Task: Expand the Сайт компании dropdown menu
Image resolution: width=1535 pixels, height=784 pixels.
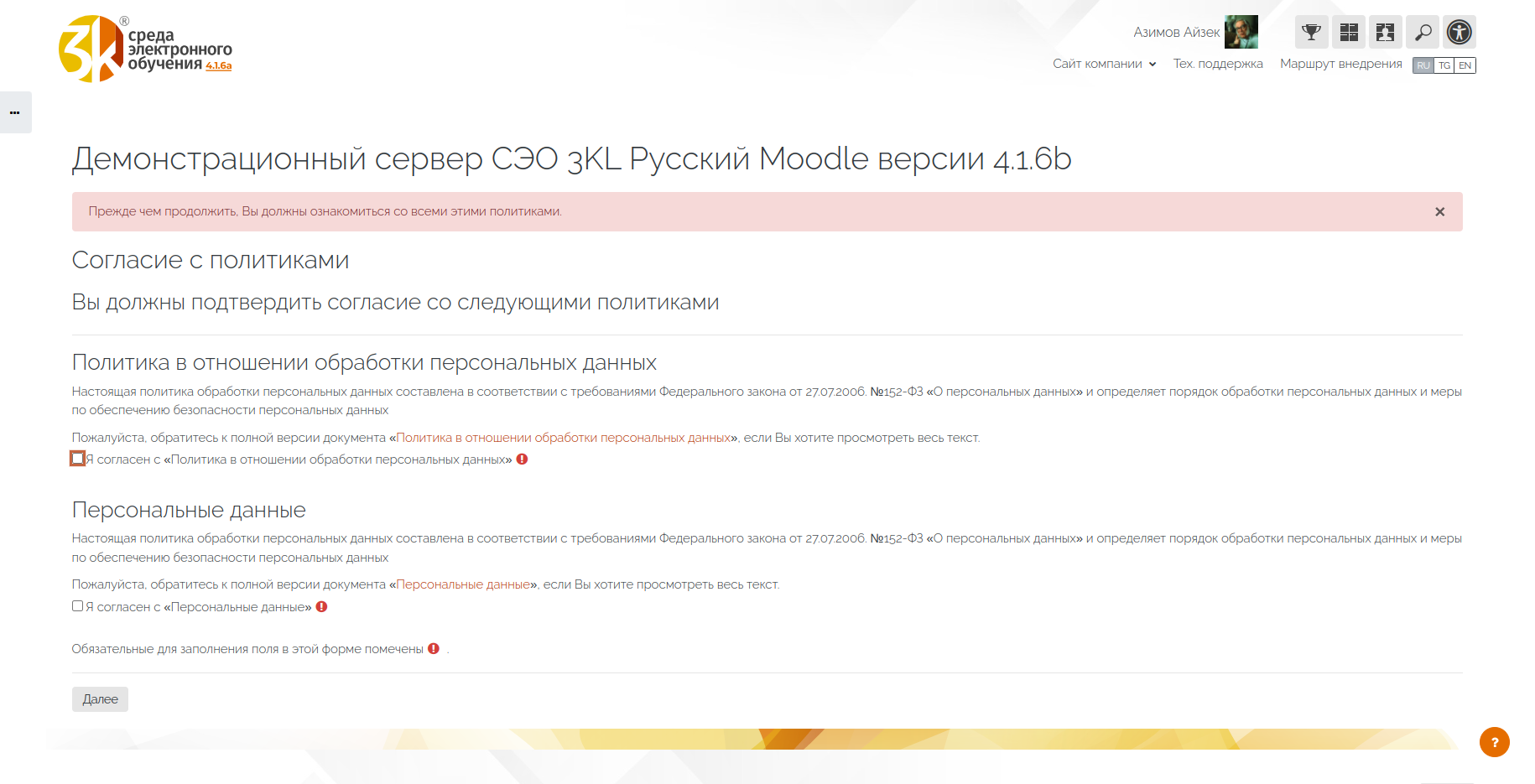Action: pos(1105,64)
